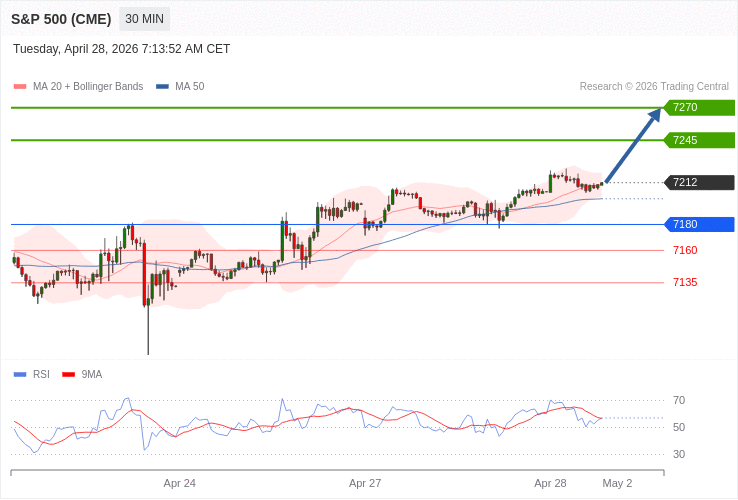738x500 pixels.
Task: Click the Apr 27 date label
Action: [365, 483]
